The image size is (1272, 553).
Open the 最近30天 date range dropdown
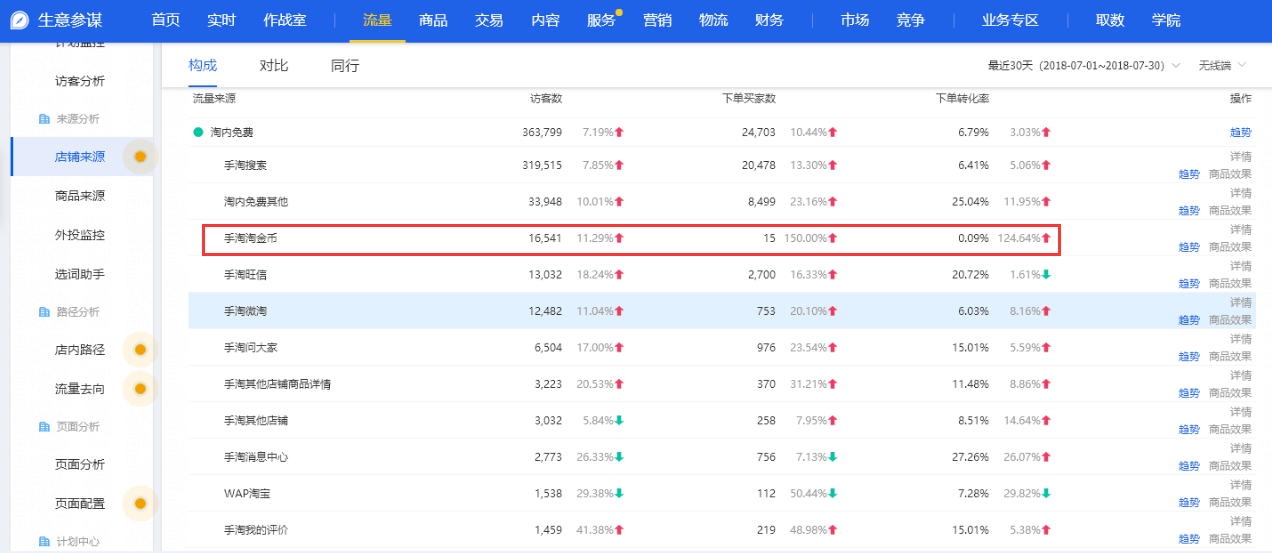point(1084,66)
